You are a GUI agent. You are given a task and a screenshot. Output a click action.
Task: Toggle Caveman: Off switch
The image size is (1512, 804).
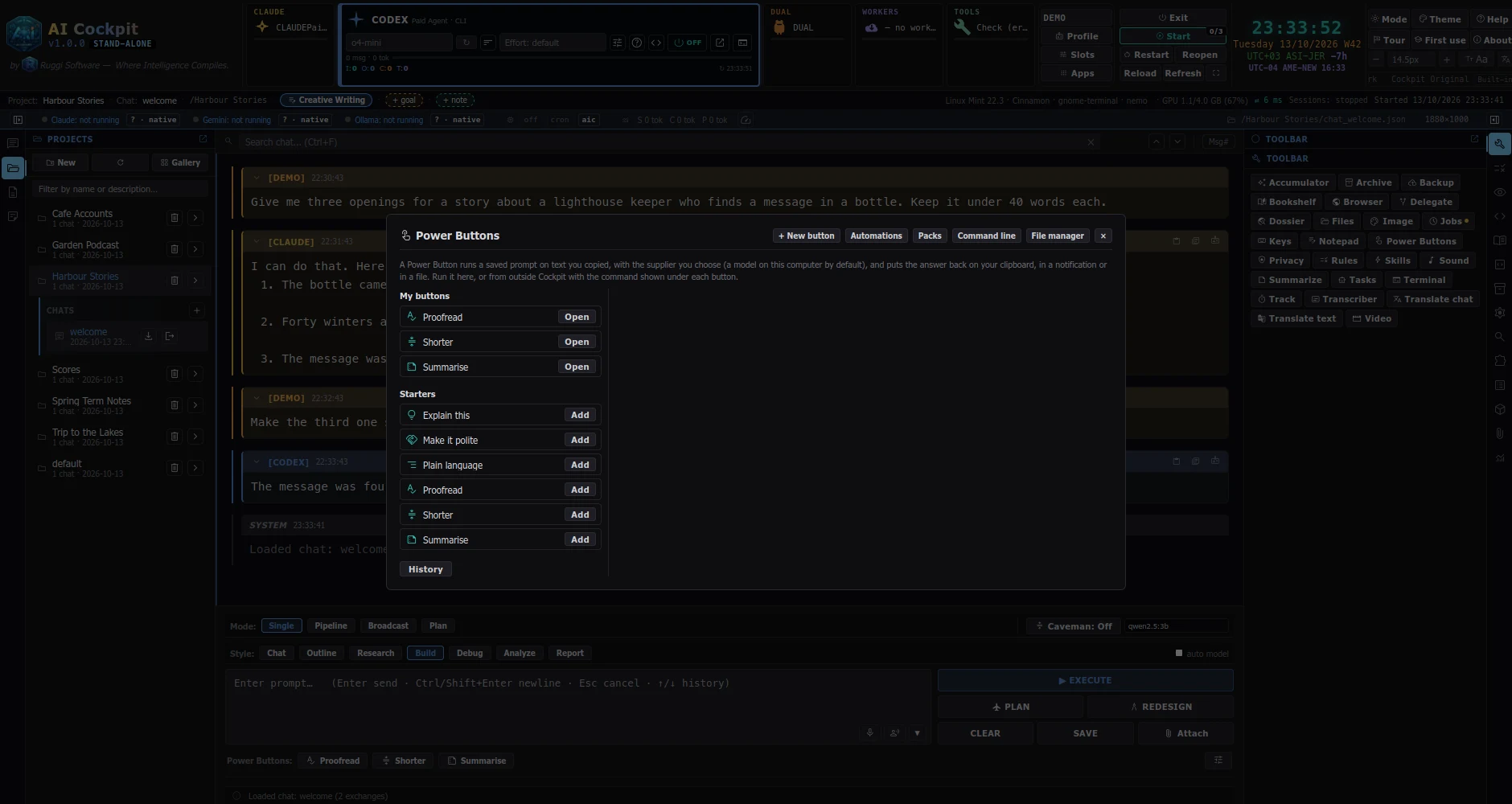1074,626
